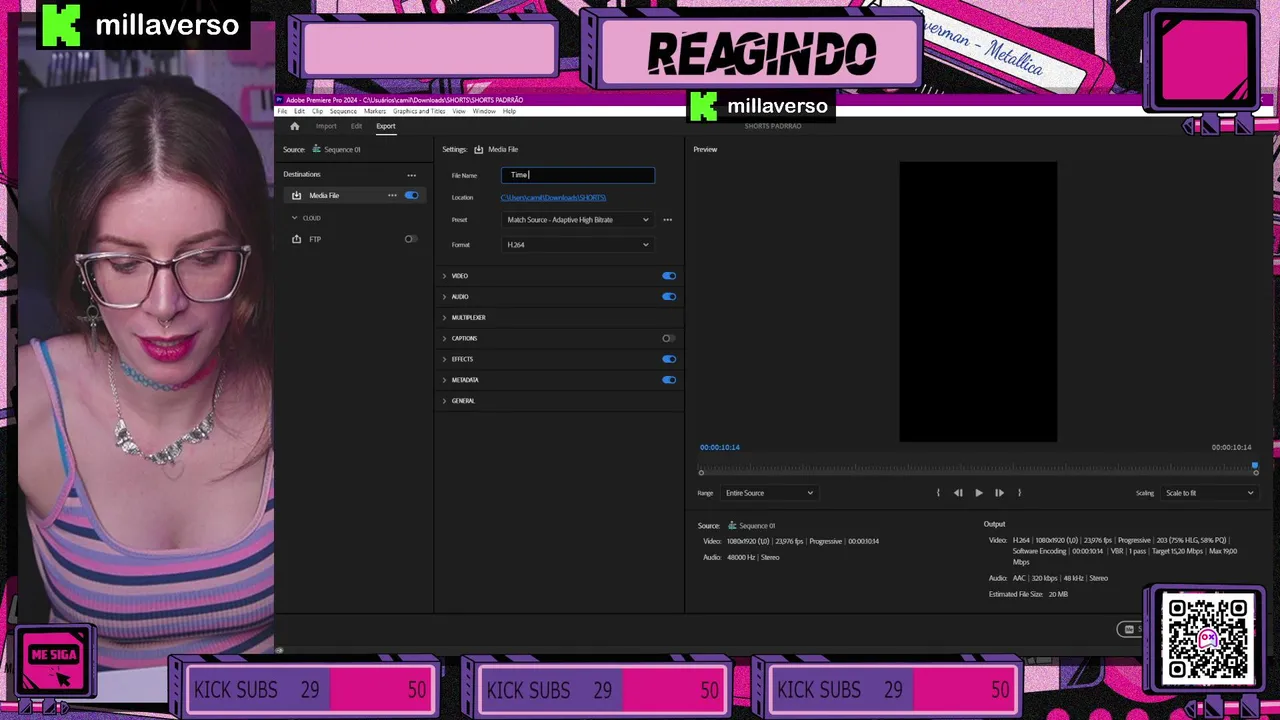The image size is (1280, 720).
Task: Click the Sequence 01 icon beside Source
Action: 316,149
